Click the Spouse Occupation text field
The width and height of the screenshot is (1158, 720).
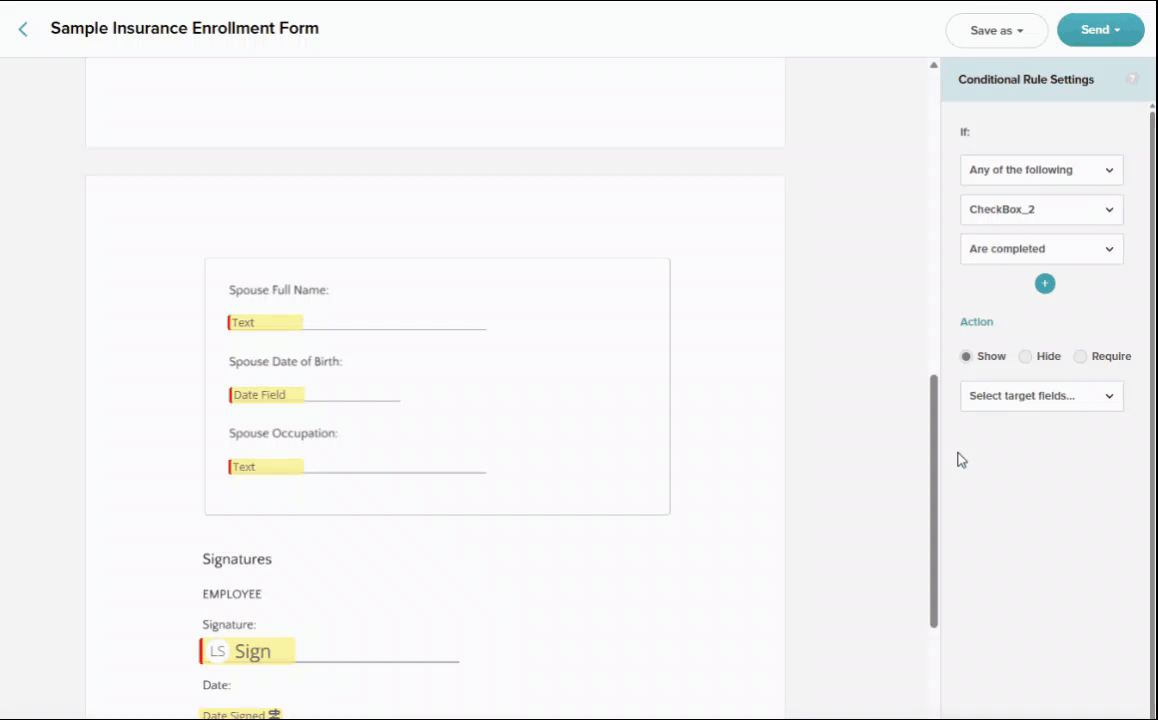266,467
